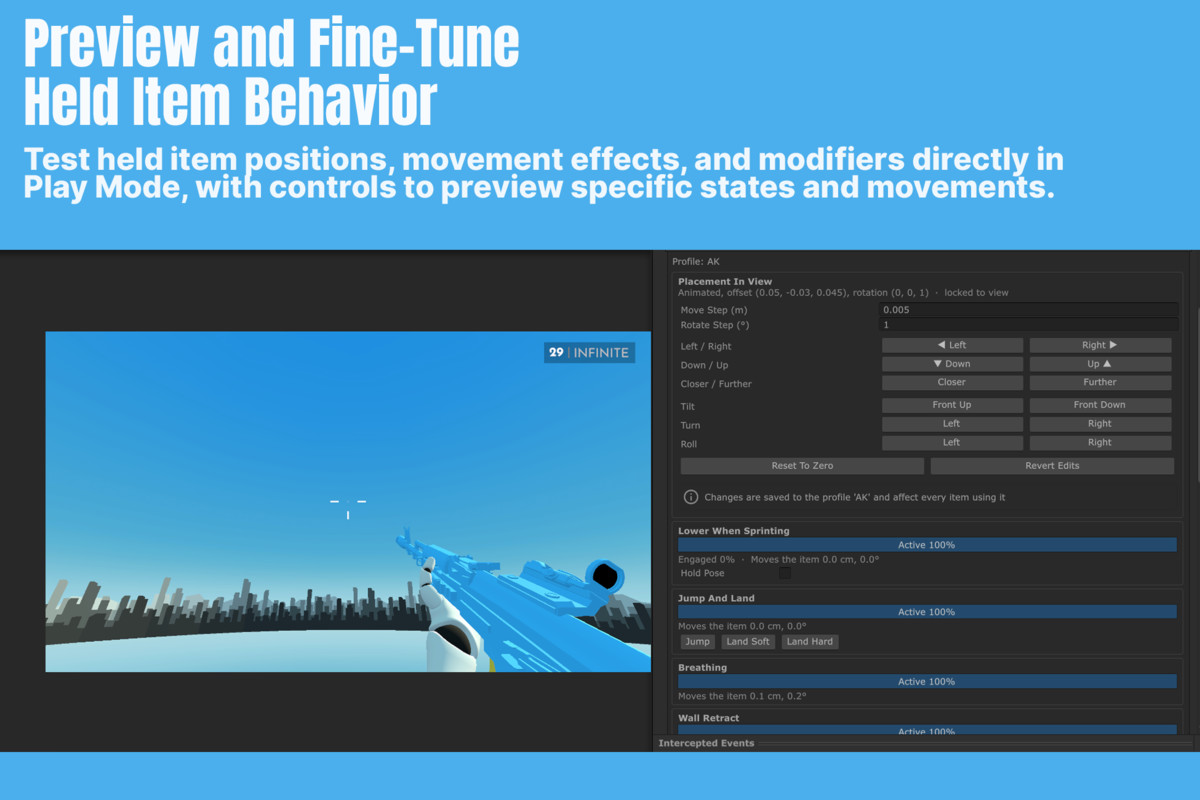Click the 'Engaged 0%' status text
The width and height of the screenshot is (1200, 800).
point(706,560)
